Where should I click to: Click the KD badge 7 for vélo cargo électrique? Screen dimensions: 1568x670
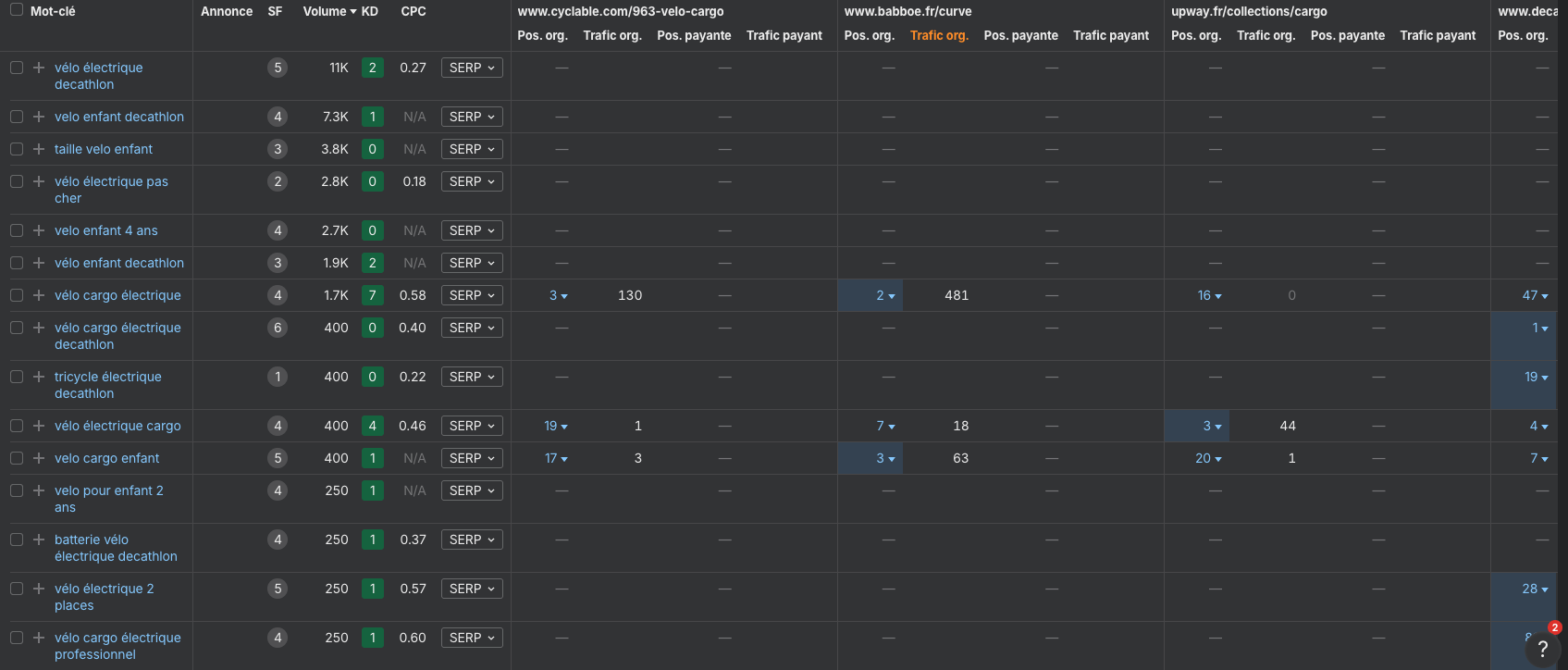pos(372,295)
